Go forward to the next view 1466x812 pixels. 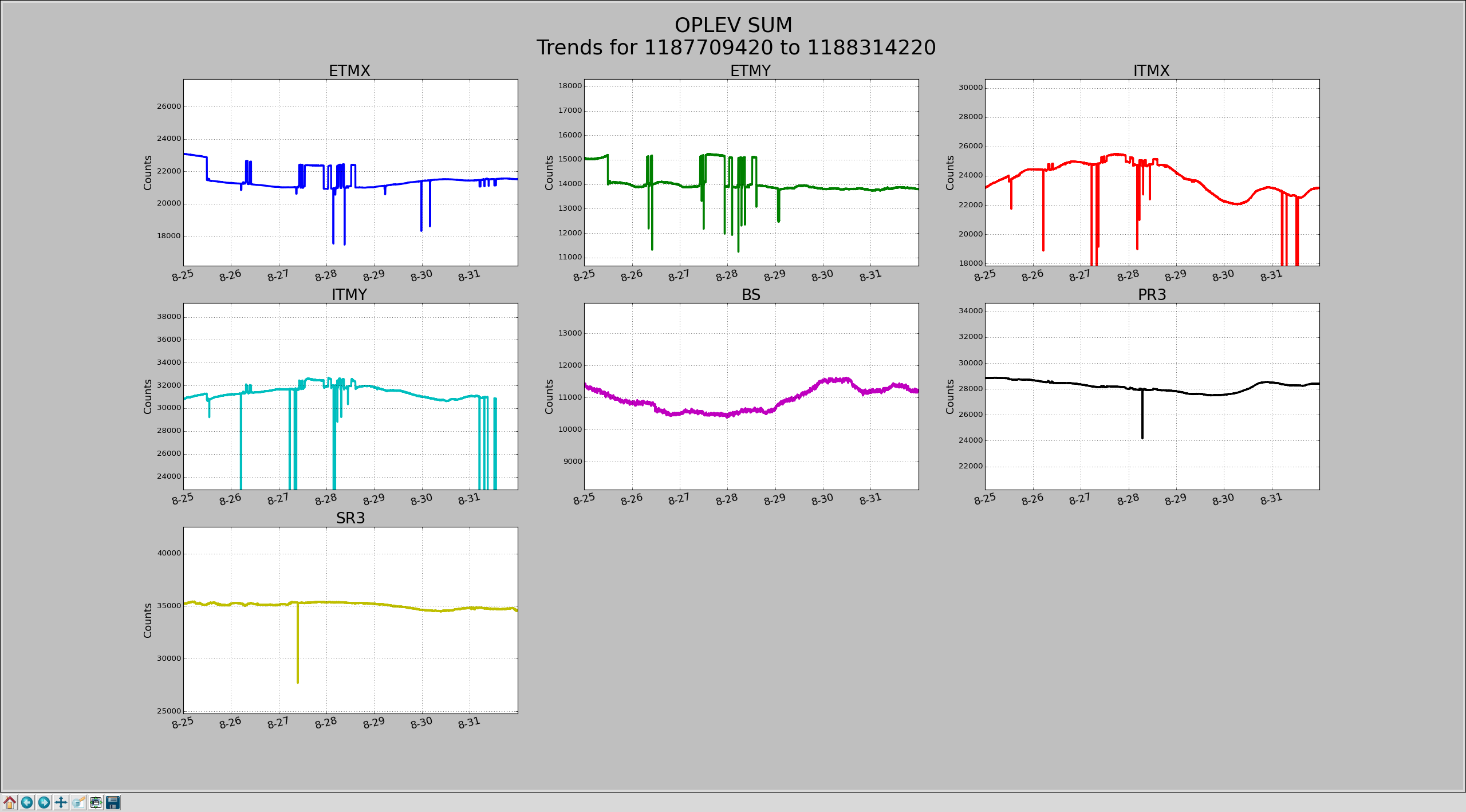(x=44, y=802)
